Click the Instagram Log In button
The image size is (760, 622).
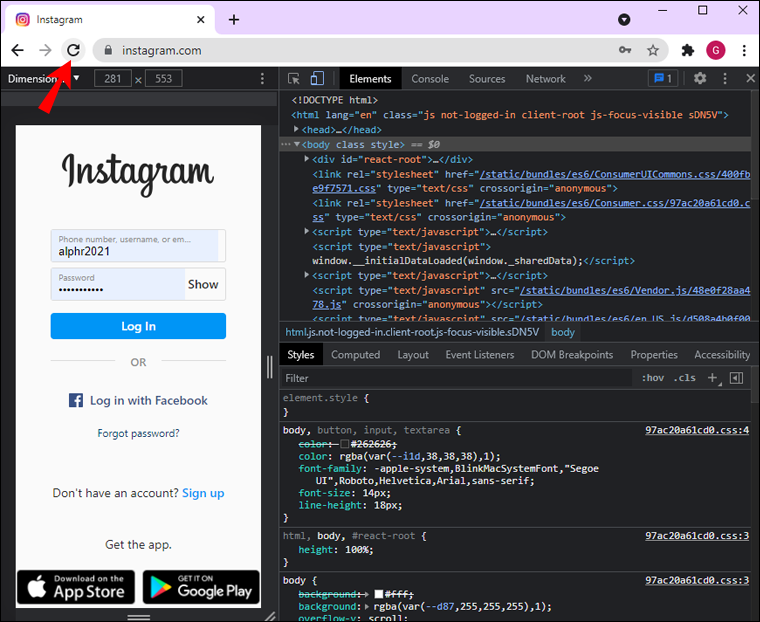[x=138, y=326]
